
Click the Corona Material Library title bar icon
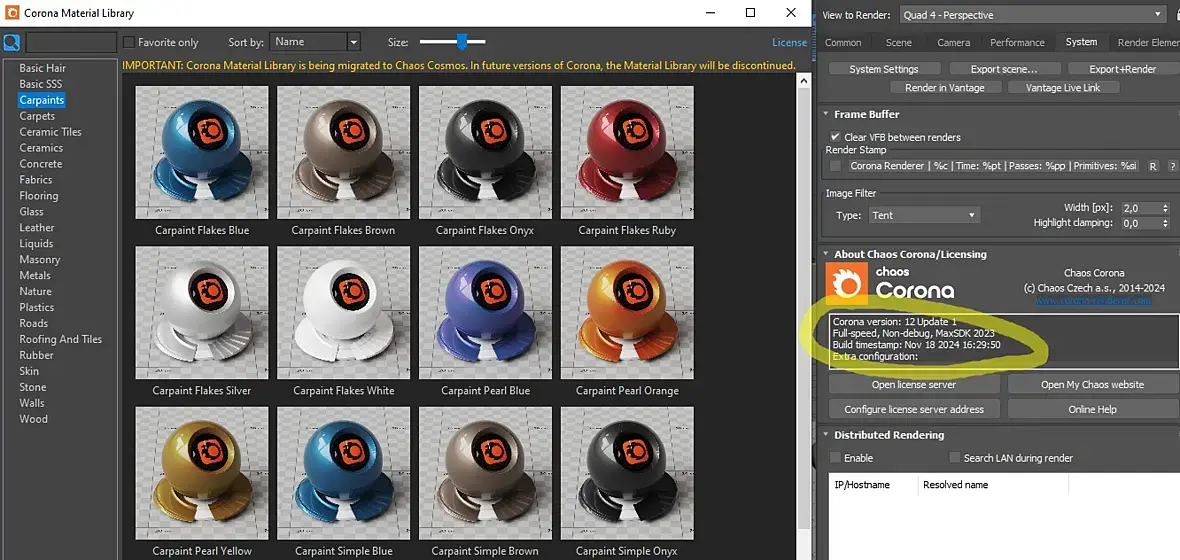click(11, 13)
